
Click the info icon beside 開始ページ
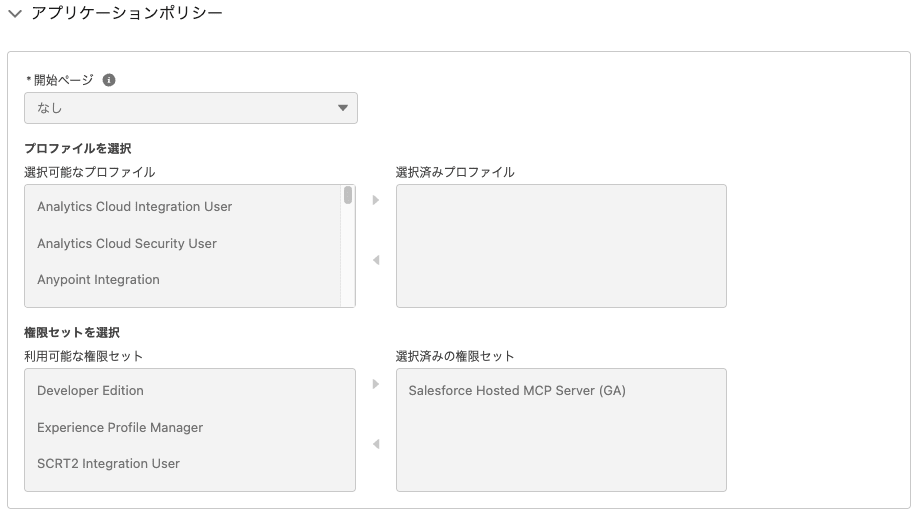(109, 80)
